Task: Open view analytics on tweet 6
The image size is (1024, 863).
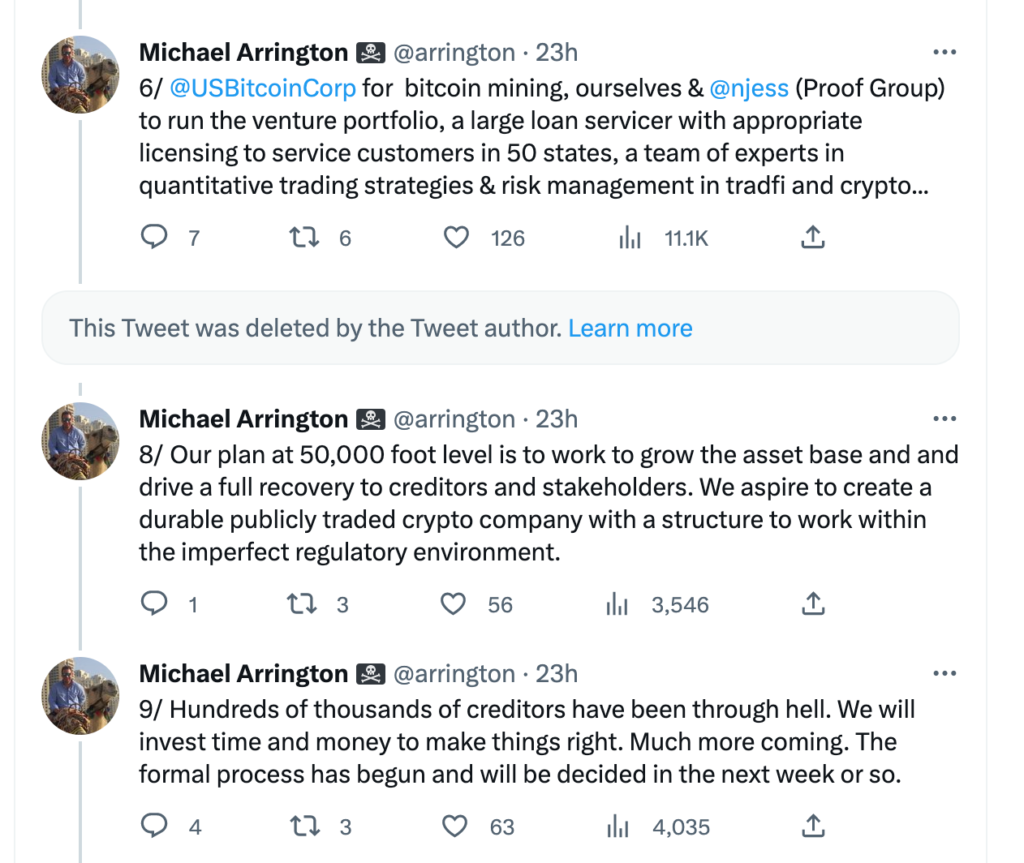Action: 630,237
